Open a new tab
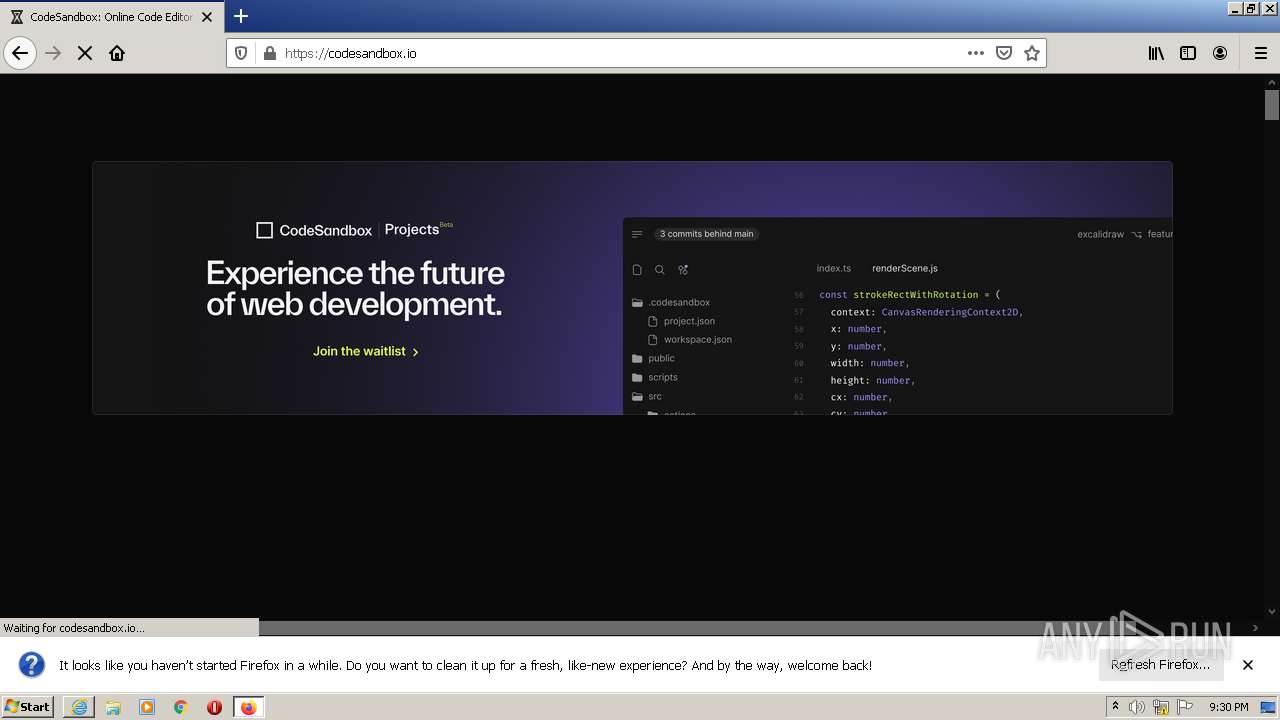1280x720 pixels. point(241,16)
